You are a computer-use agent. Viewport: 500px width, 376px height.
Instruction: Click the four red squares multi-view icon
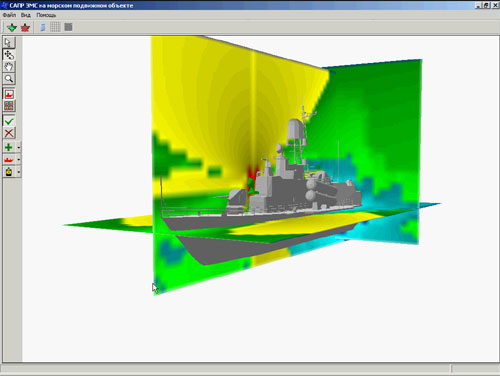(9, 106)
